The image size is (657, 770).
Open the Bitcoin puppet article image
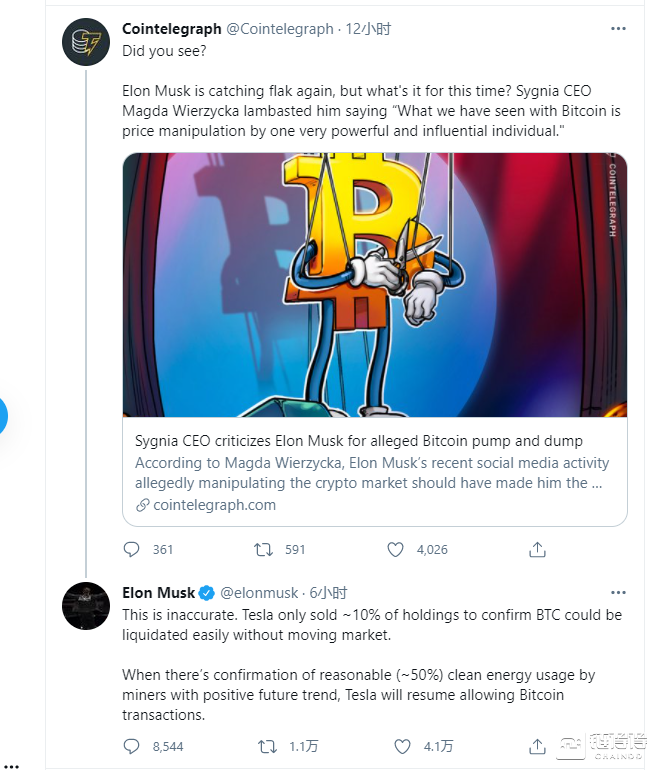click(x=374, y=285)
